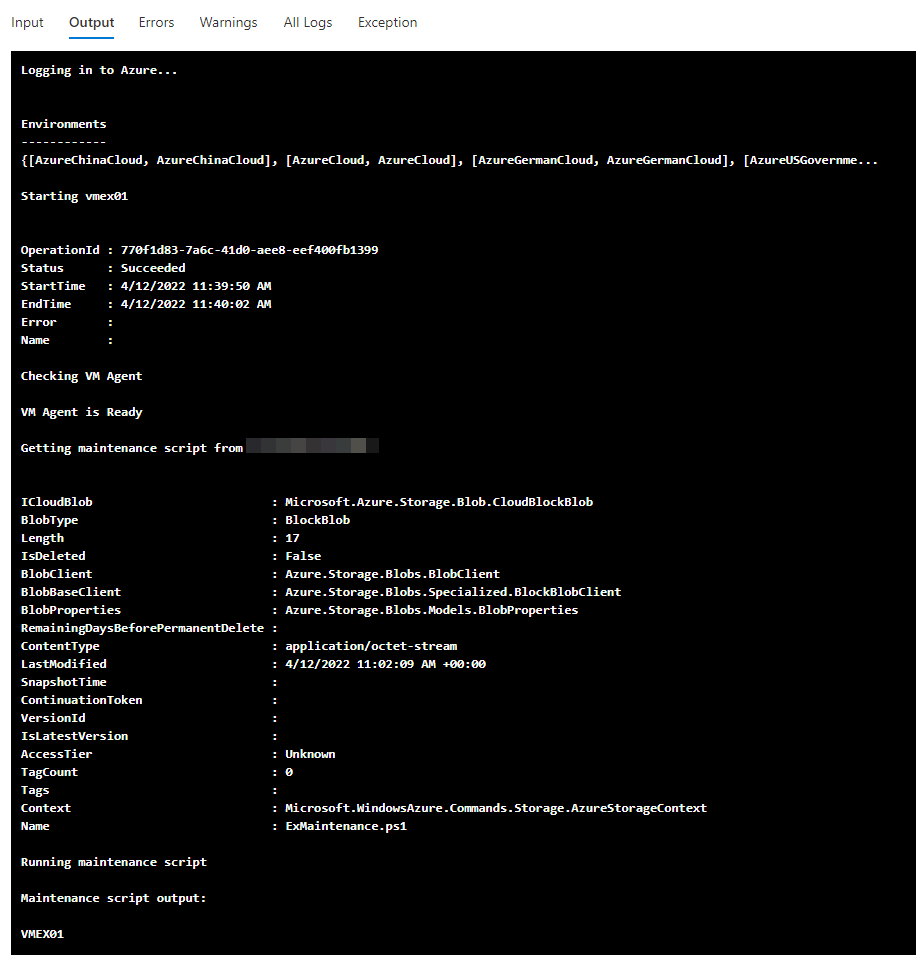This screenshot has height=955, width=916.
Task: Click the BlobClient value text
Action: (x=392, y=574)
